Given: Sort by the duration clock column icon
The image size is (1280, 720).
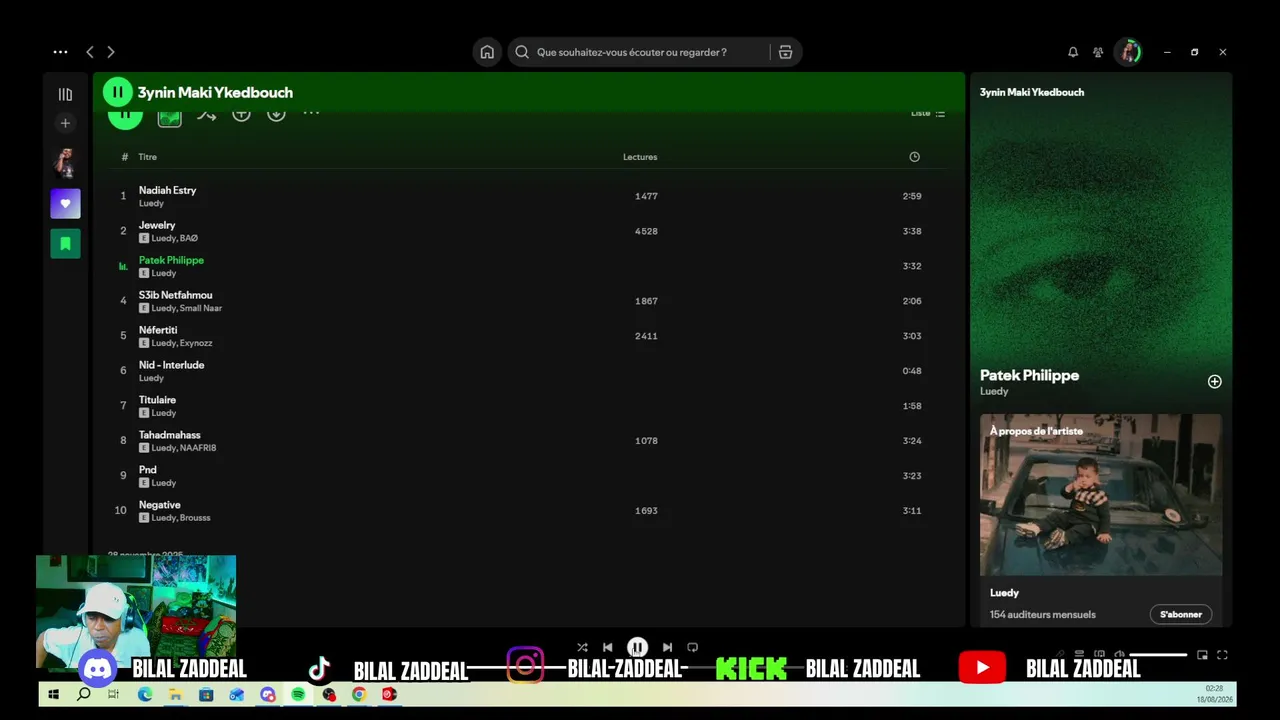Looking at the screenshot, I should click(x=914, y=157).
